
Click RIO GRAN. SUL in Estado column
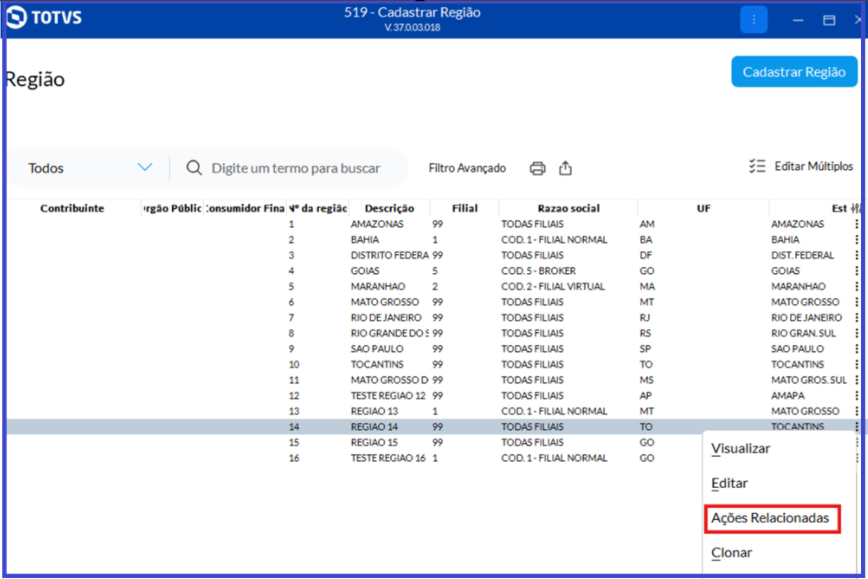[803, 333]
